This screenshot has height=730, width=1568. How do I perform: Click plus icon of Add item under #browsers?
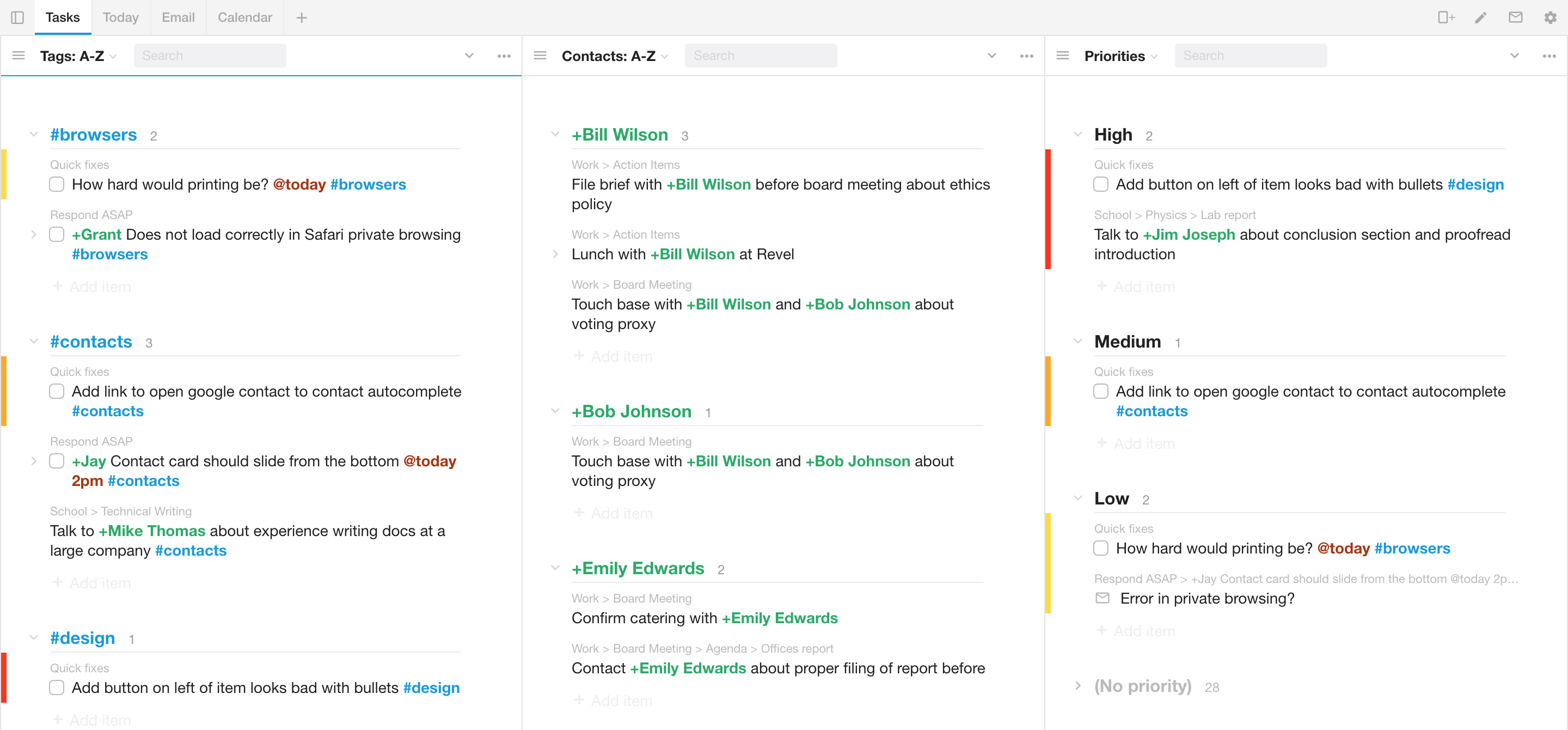[57, 286]
